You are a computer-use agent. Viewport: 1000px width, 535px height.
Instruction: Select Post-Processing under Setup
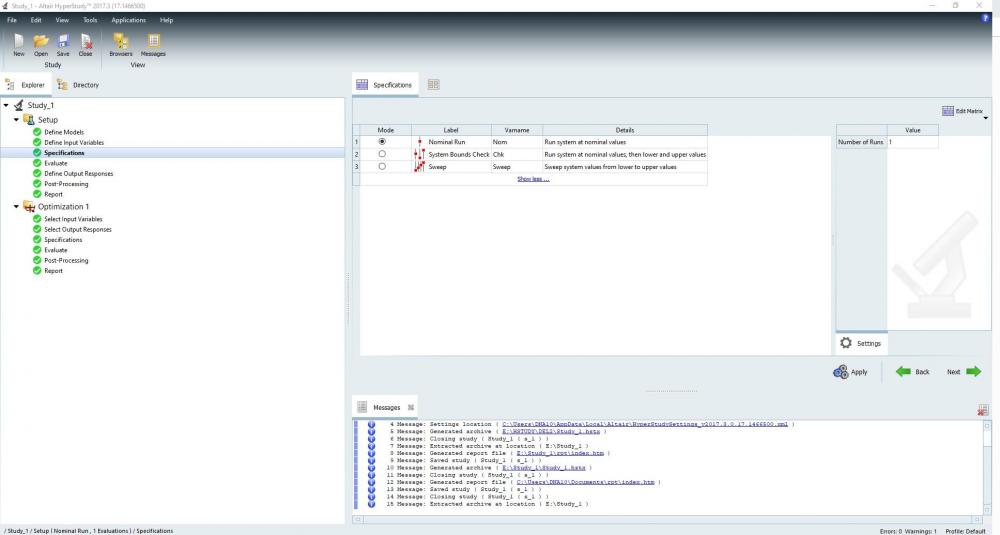[x=66, y=184]
